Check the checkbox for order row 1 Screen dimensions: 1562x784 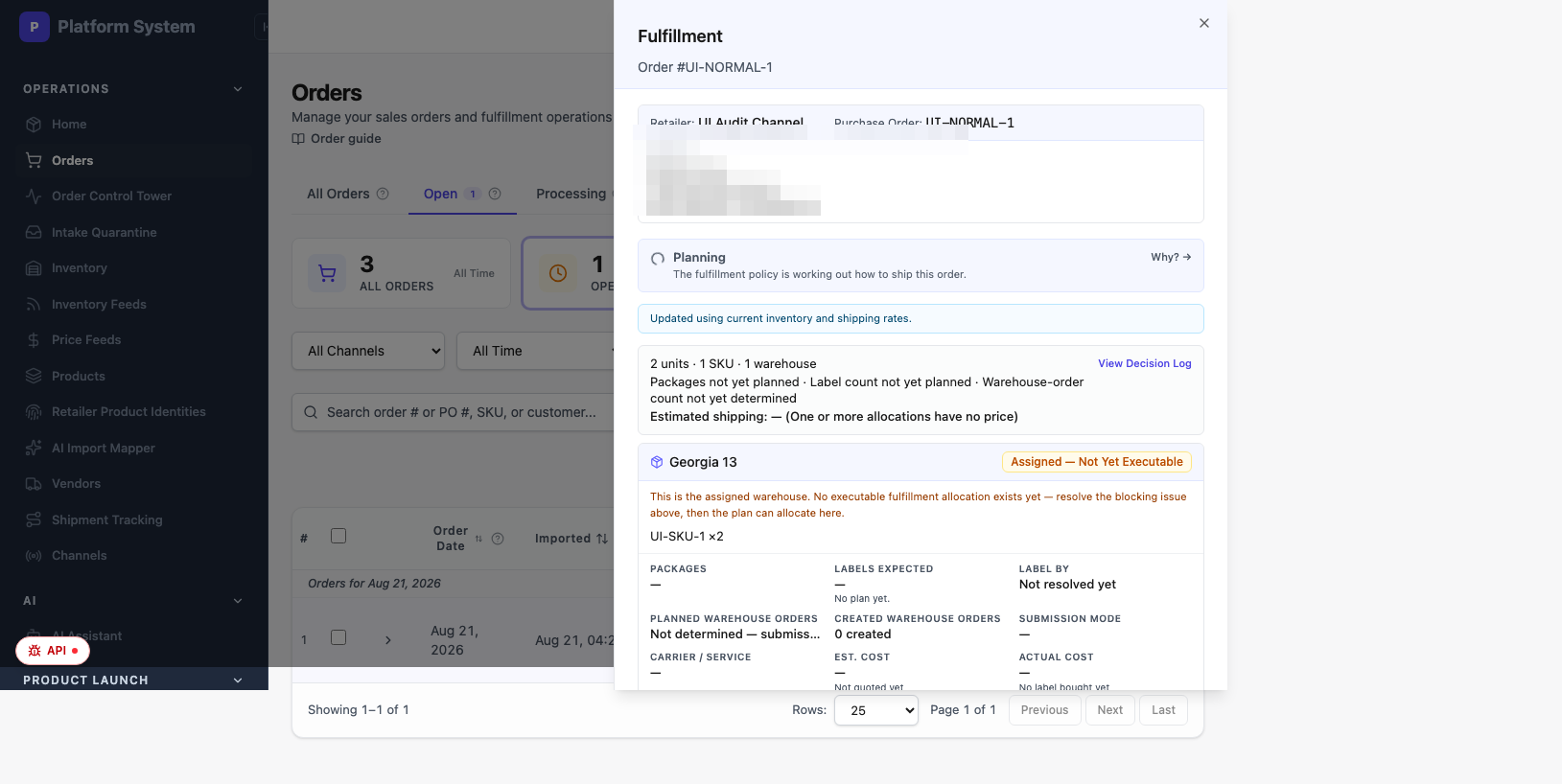click(x=338, y=637)
